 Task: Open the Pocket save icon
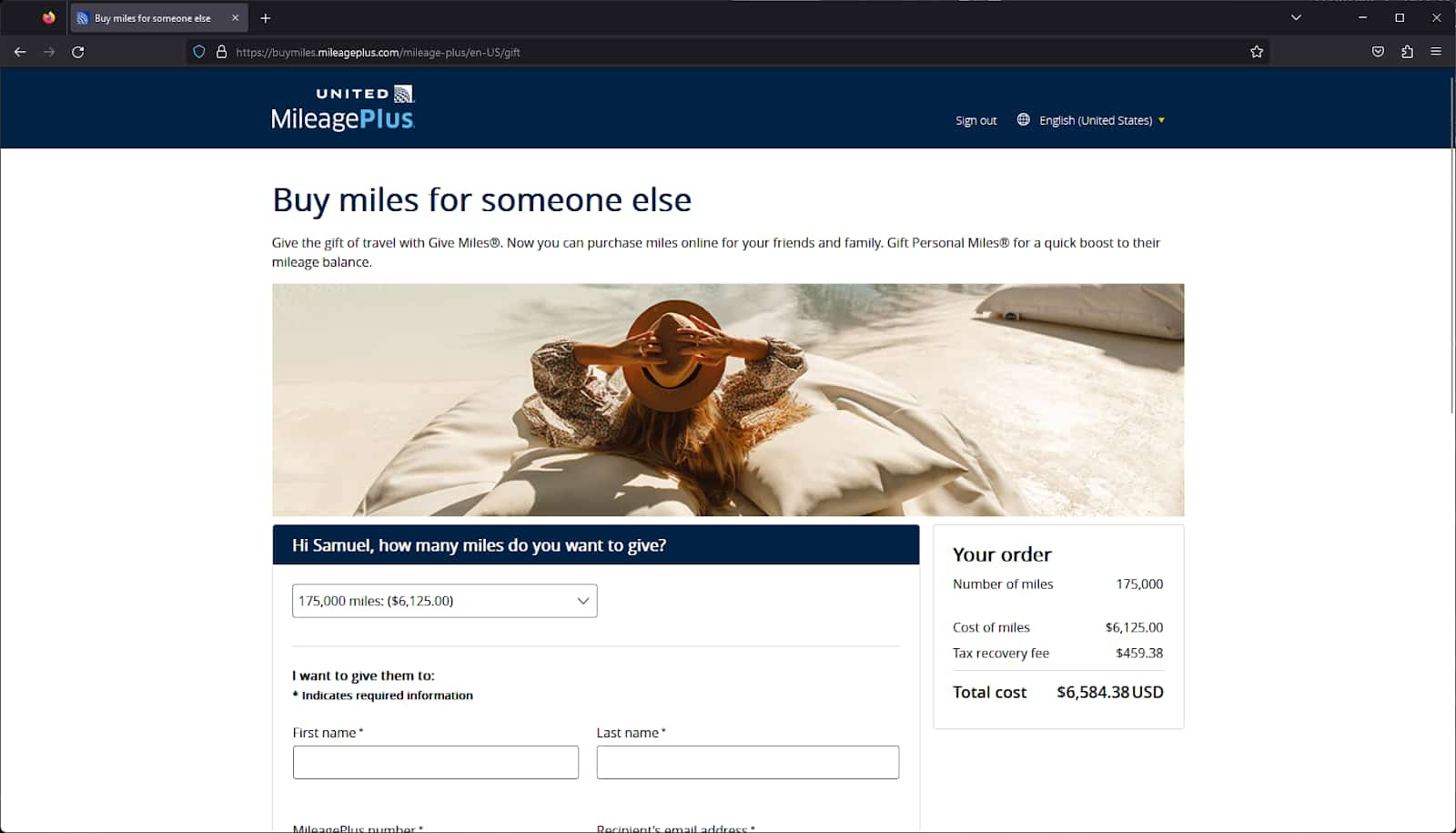[1378, 52]
